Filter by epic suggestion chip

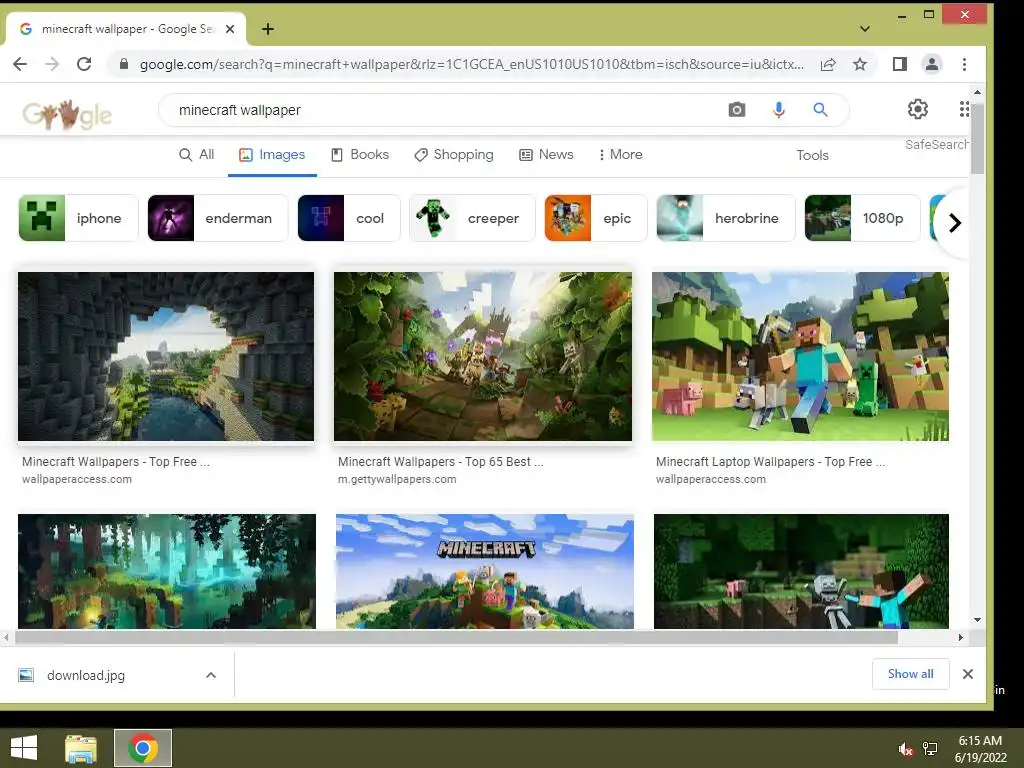[x=596, y=218]
